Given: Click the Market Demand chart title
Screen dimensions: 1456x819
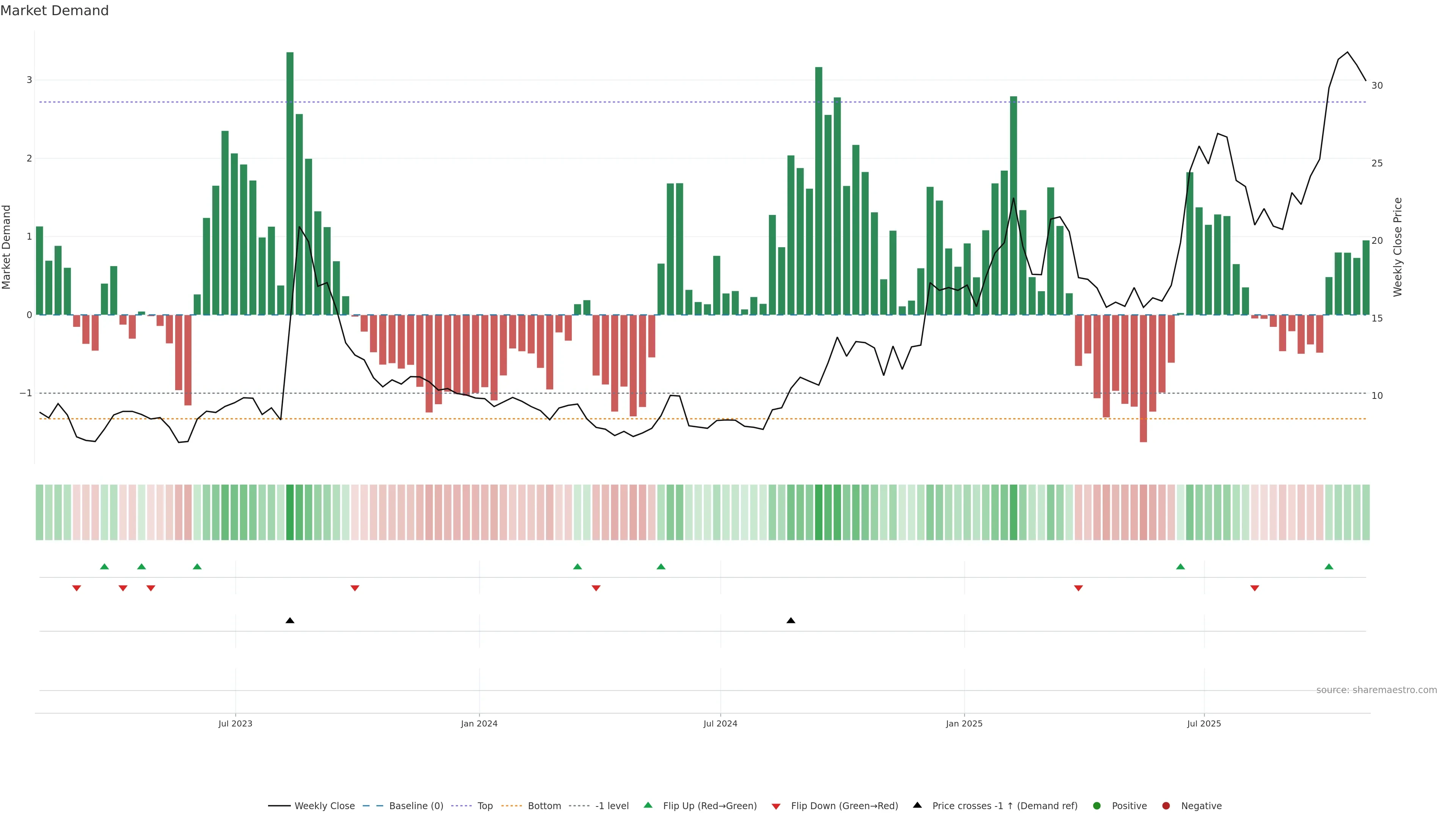Looking at the screenshot, I should (54, 11).
